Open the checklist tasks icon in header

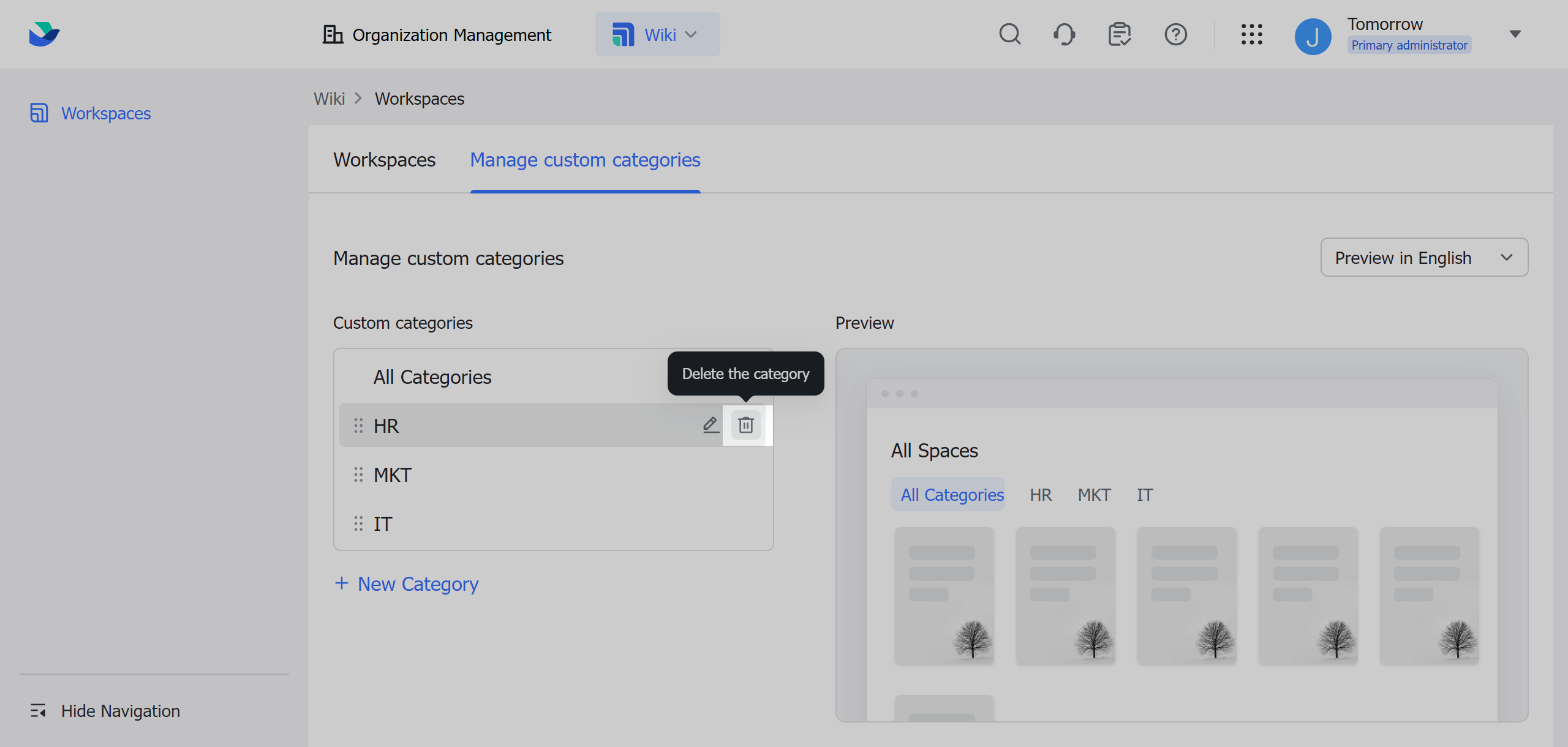pyautogui.click(x=1120, y=34)
